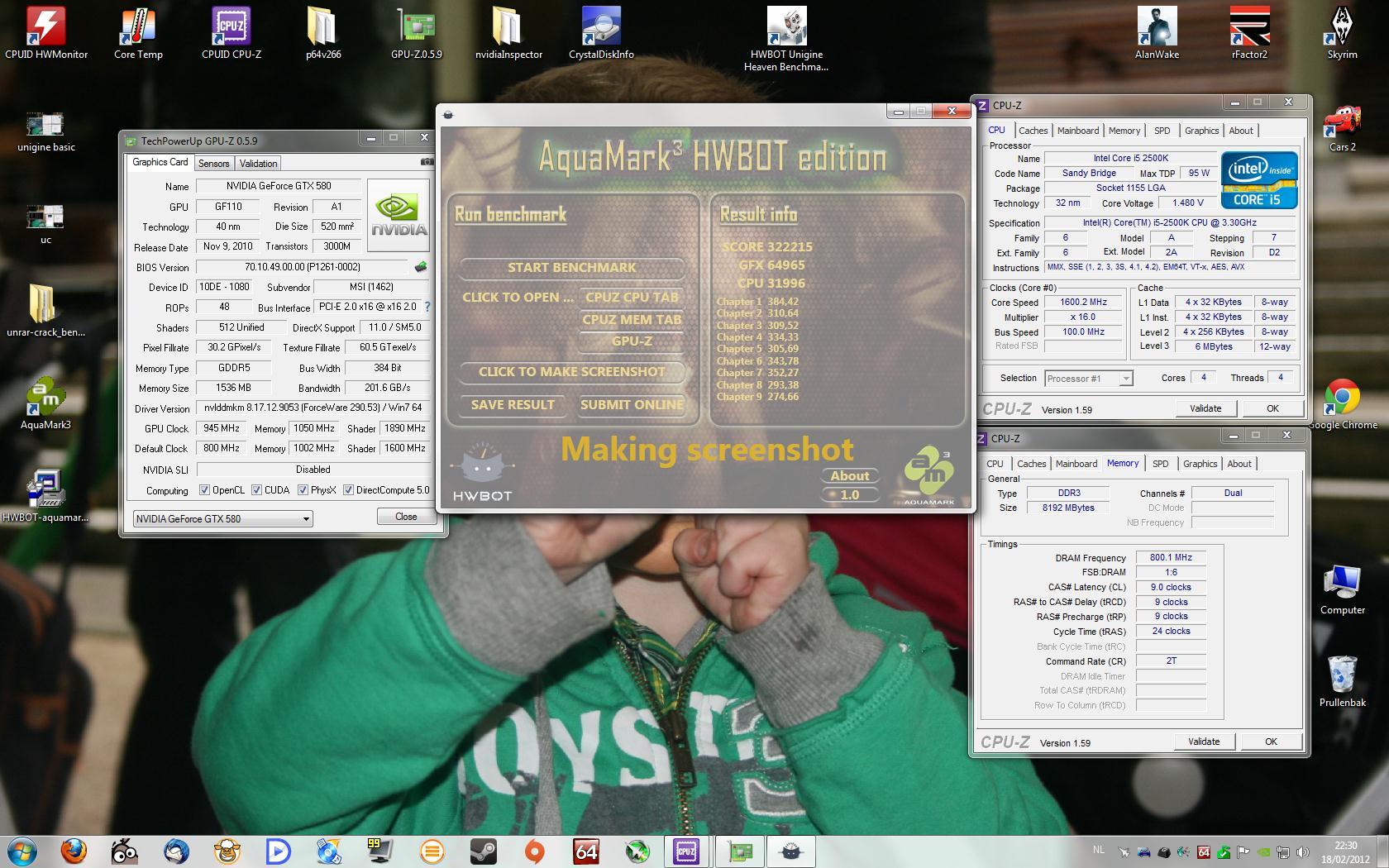Image resolution: width=1389 pixels, height=868 pixels.
Task: Open About tab in the upper CPU-Z window
Action: point(1240,131)
